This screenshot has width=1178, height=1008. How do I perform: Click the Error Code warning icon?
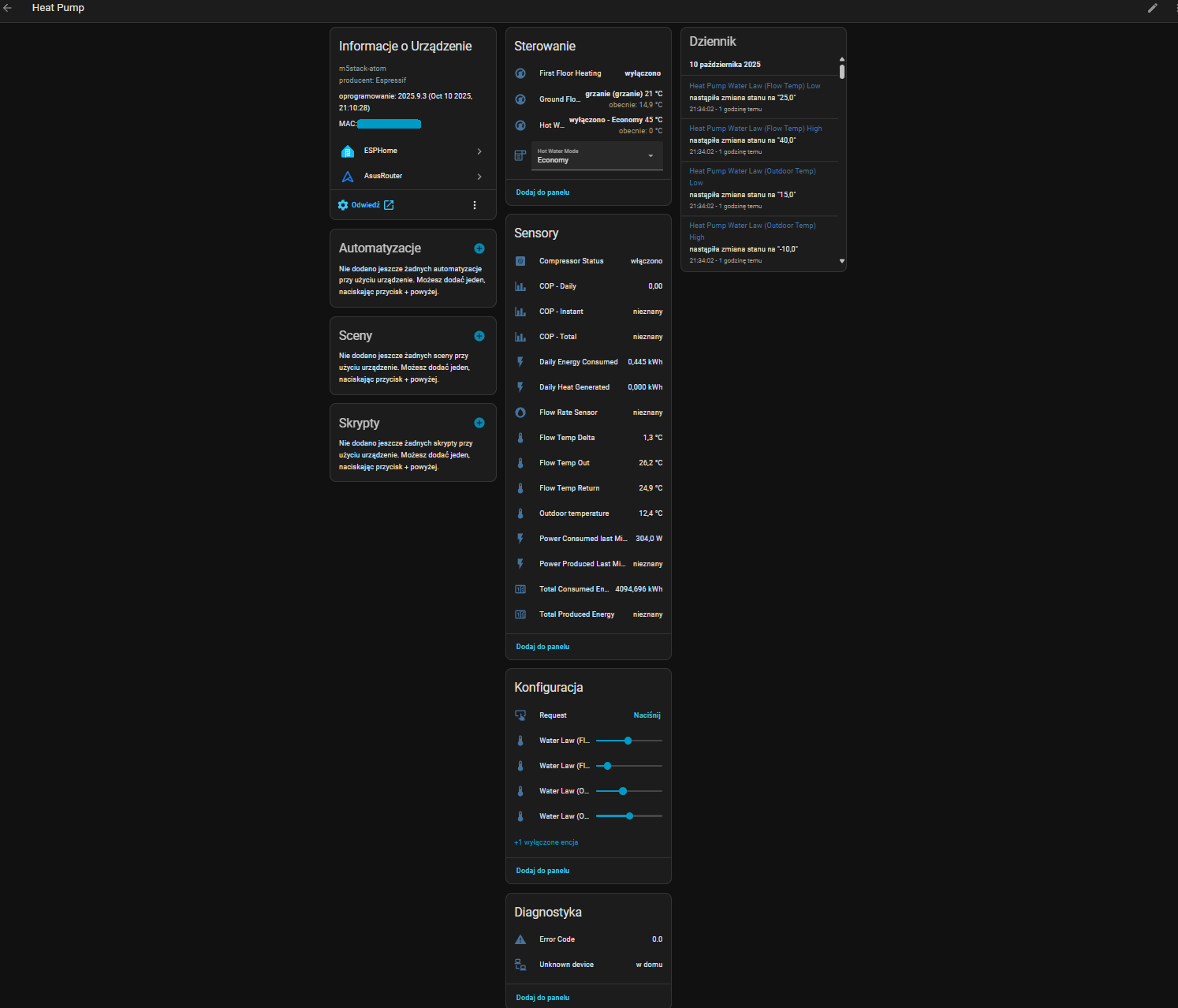click(520, 939)
